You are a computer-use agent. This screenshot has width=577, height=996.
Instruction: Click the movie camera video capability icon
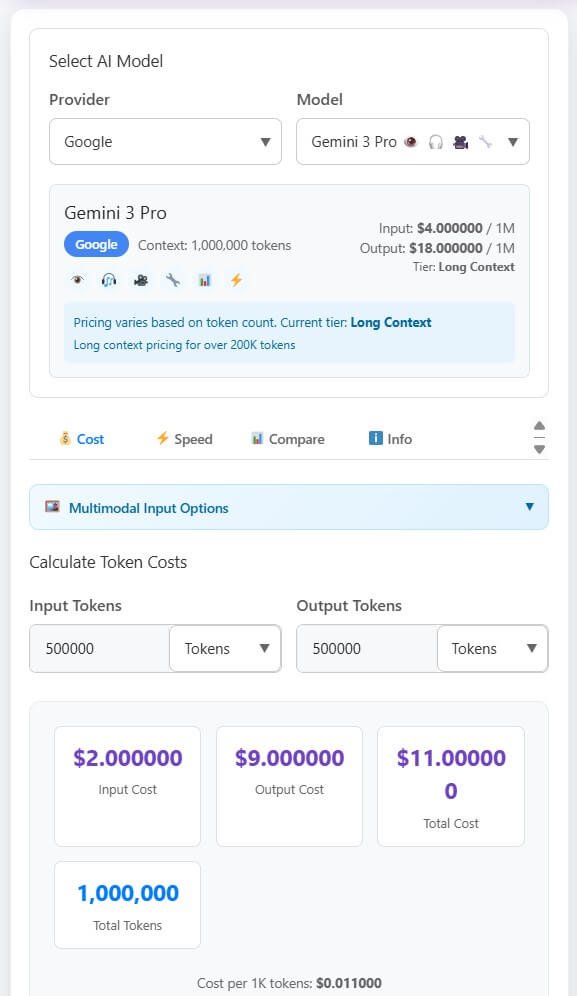click(x=140, y=280)
